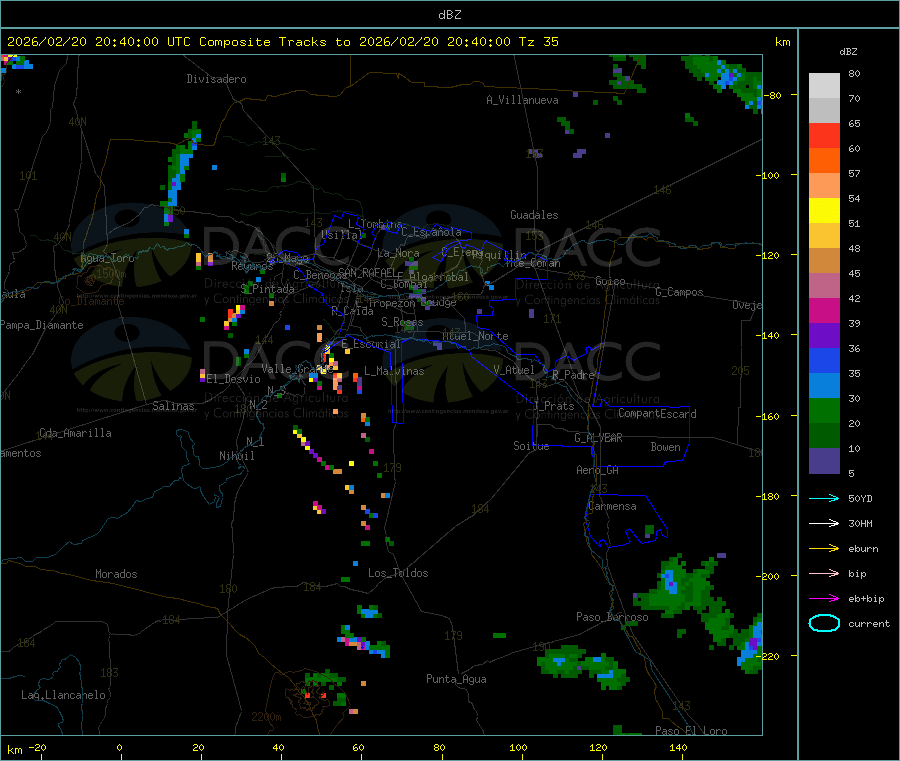
Task: Pick the blue 35 dBZ color swatch
Action: [x=824, y=360]
